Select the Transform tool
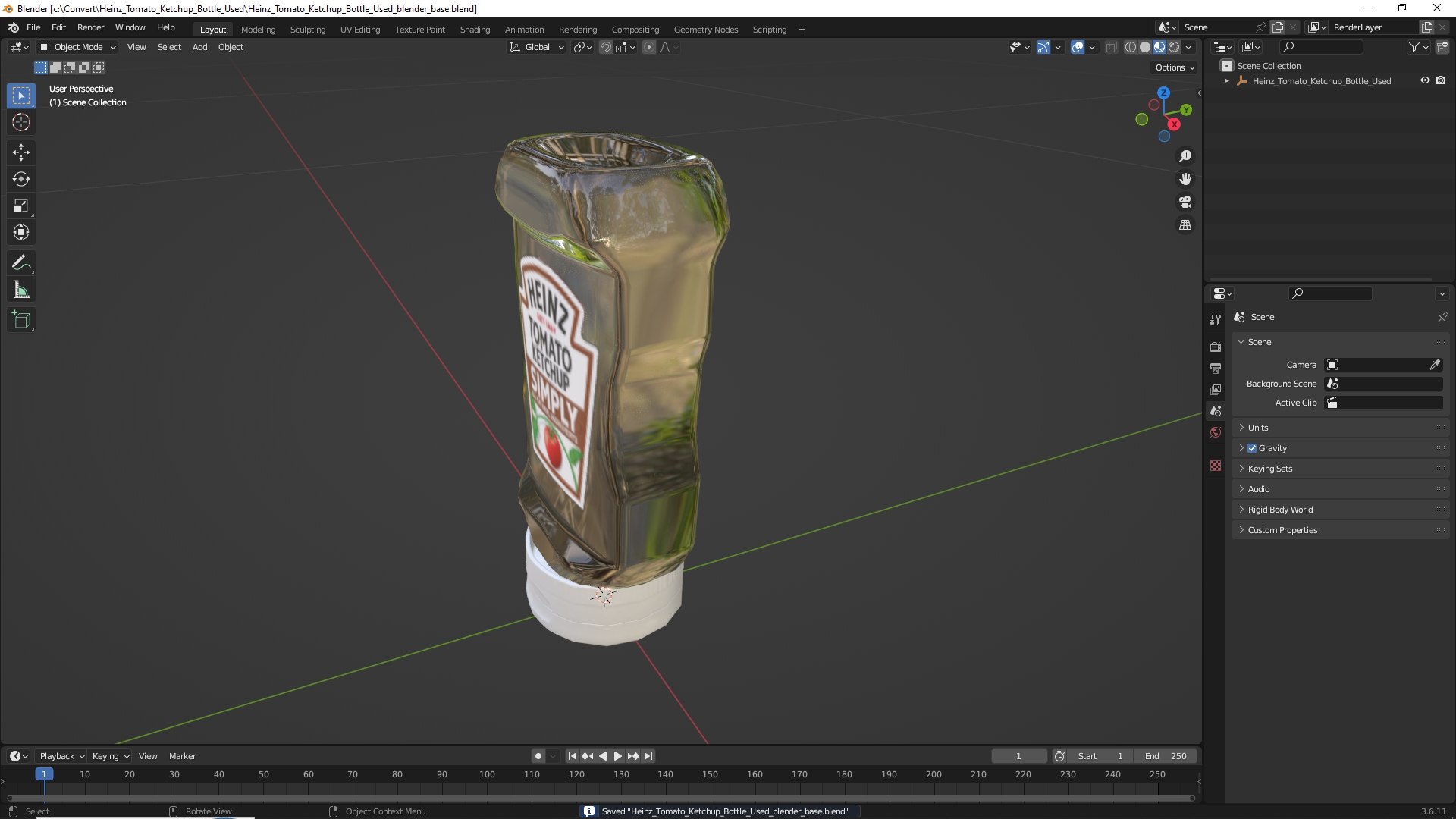 coord(21,232)
